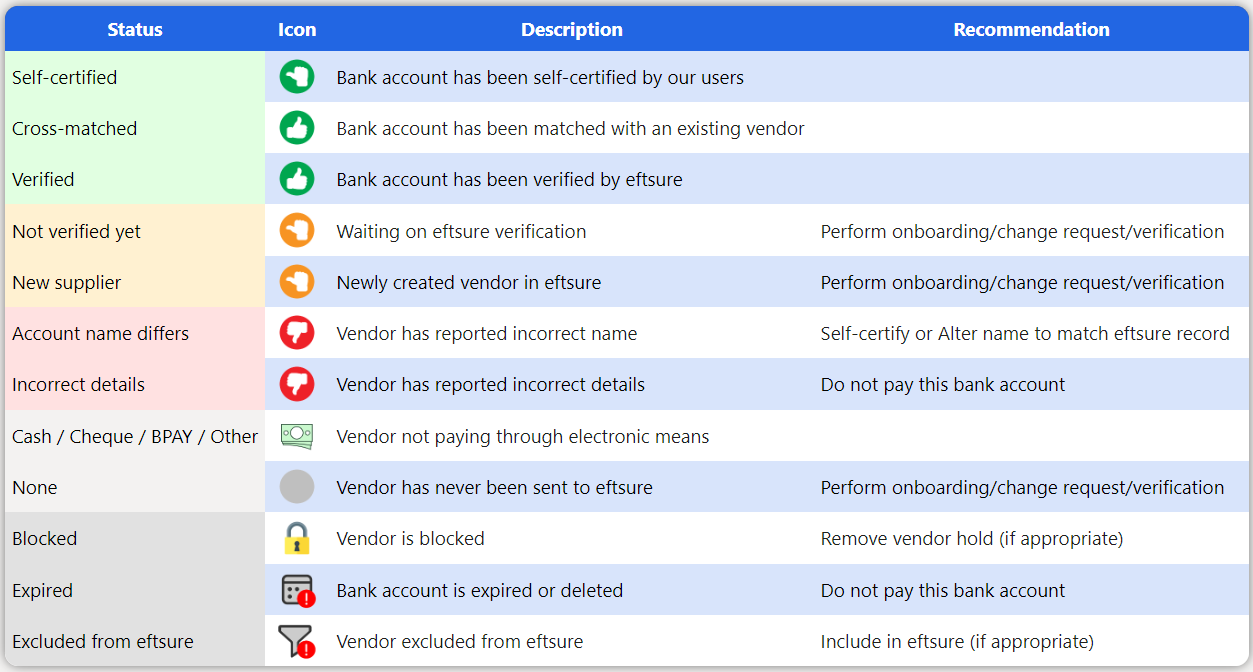
Task: Click the Expired calendar alert icon
Action: [298, 590]
